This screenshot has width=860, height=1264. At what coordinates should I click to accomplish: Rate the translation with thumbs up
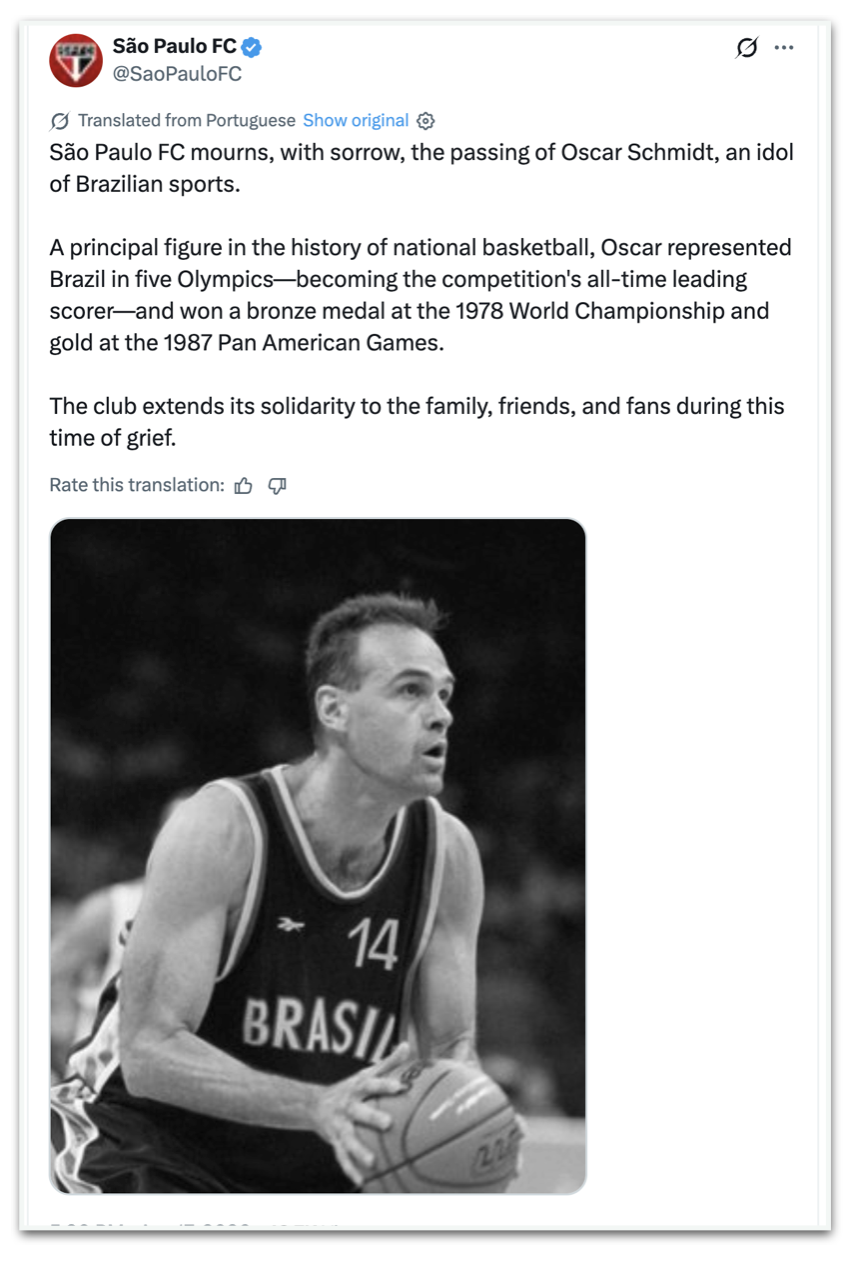[243, 486]
